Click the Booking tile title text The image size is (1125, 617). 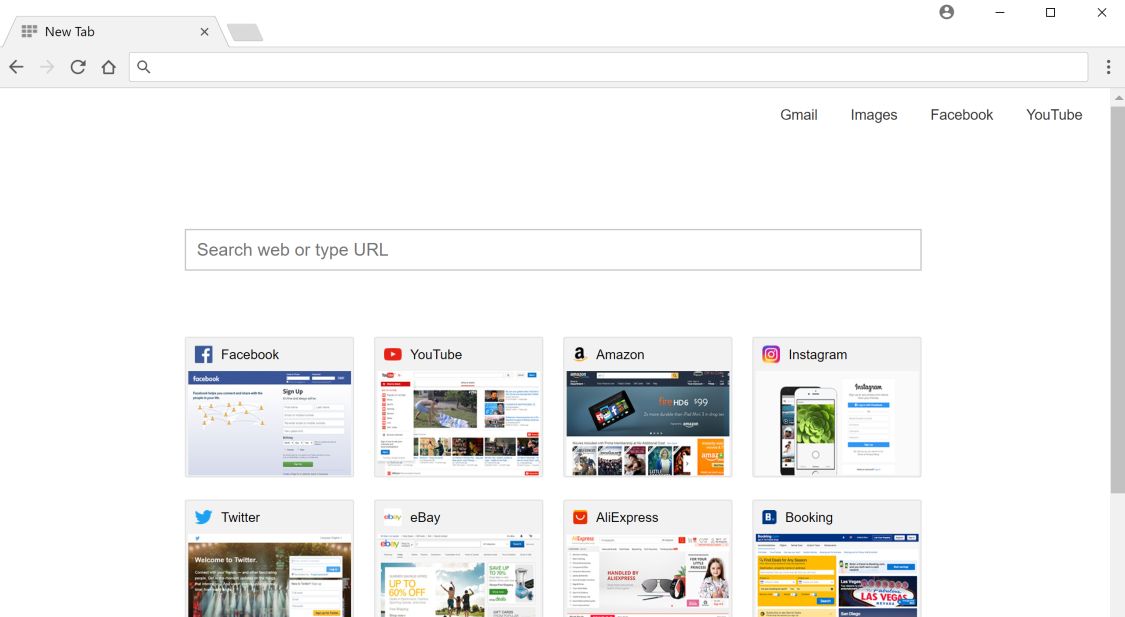809,517
